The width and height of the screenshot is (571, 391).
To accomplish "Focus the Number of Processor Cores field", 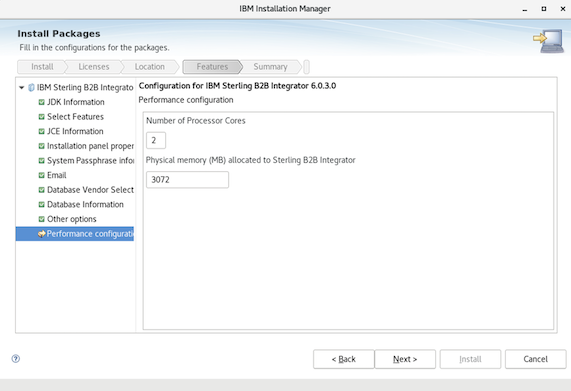I will tap(156, 141).
